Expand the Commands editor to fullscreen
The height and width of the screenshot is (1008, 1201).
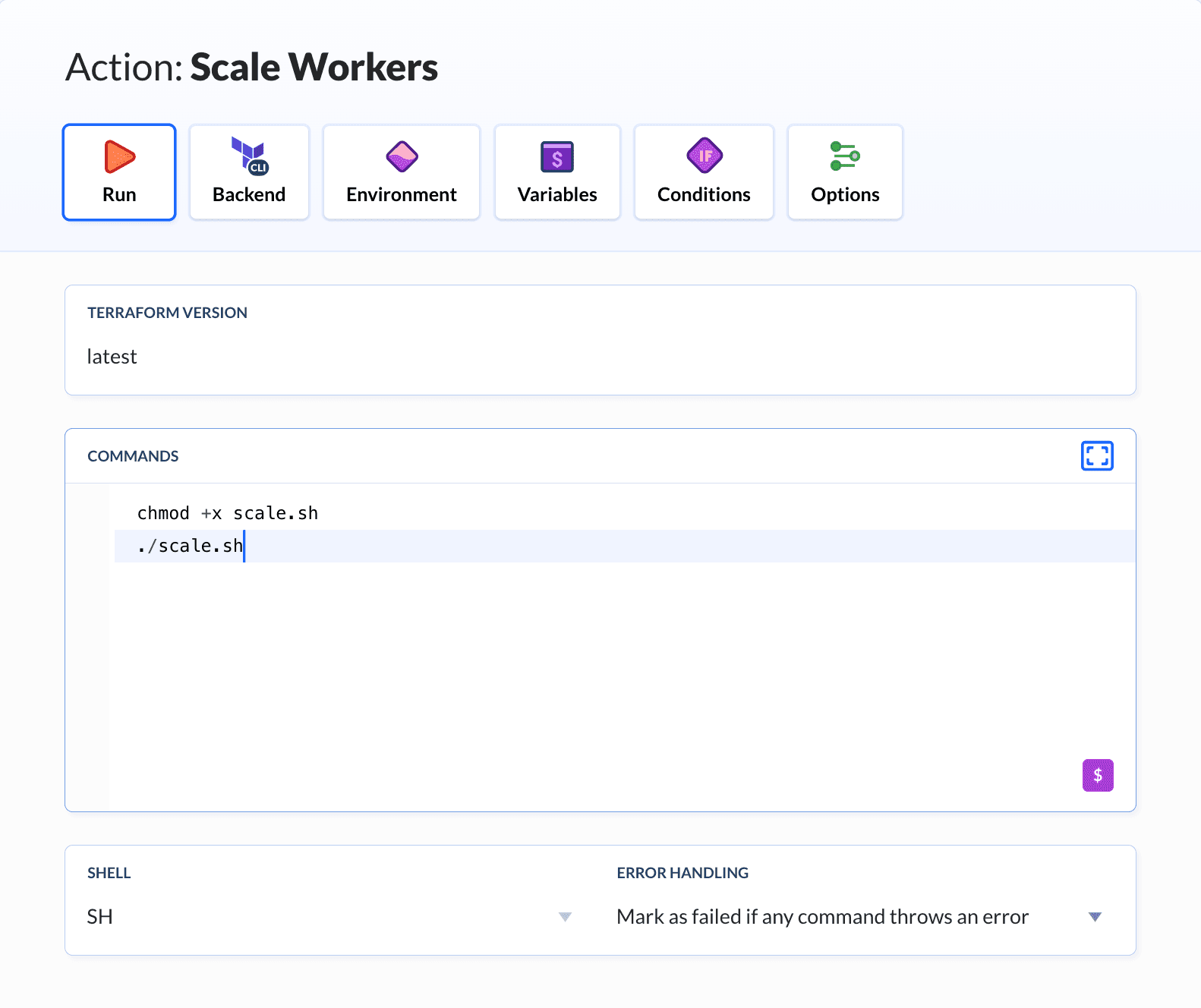click(x=1097, y=456)
